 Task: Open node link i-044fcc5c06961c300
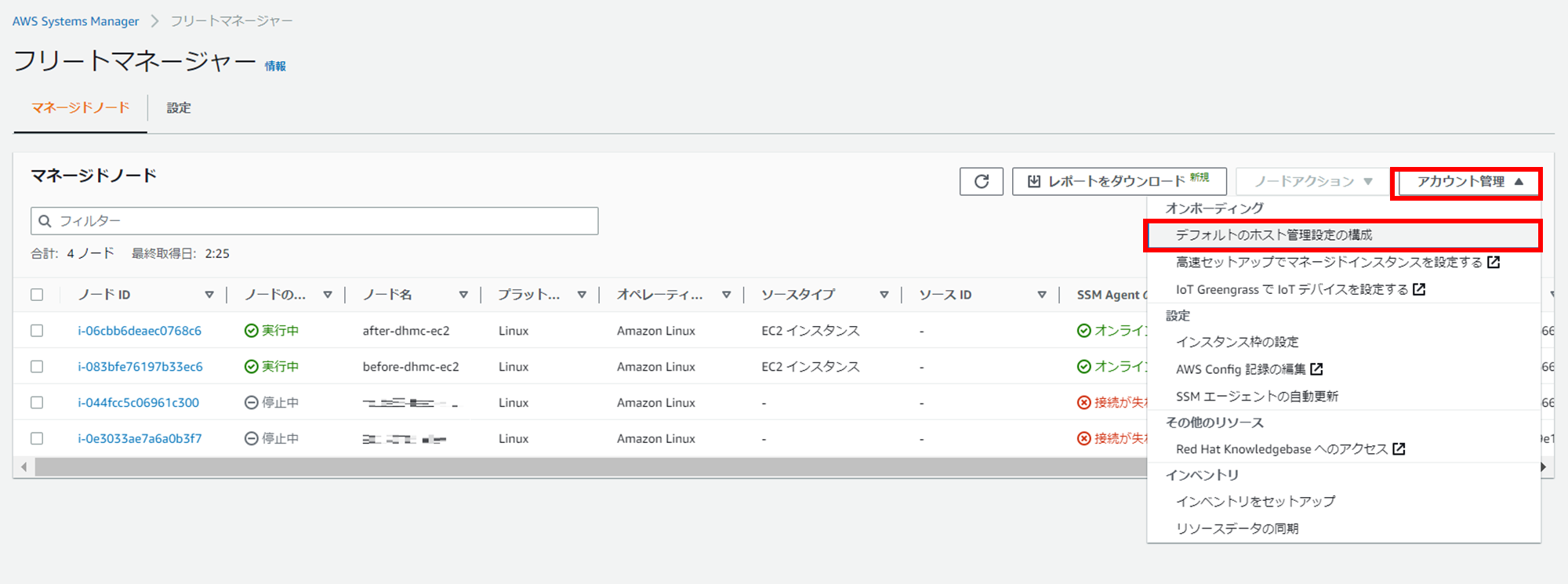138,403
